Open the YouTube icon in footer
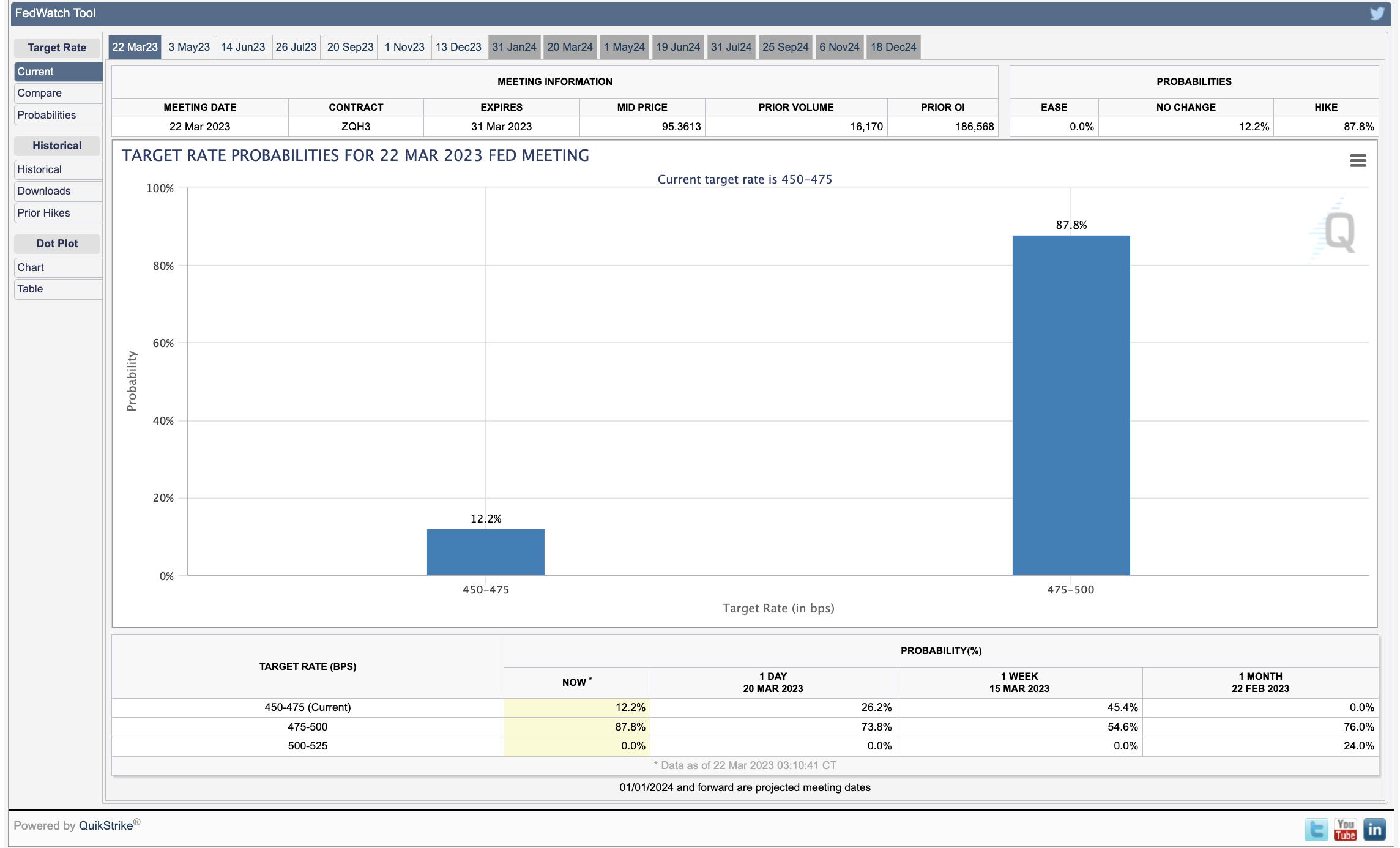 click(1346, 830)
